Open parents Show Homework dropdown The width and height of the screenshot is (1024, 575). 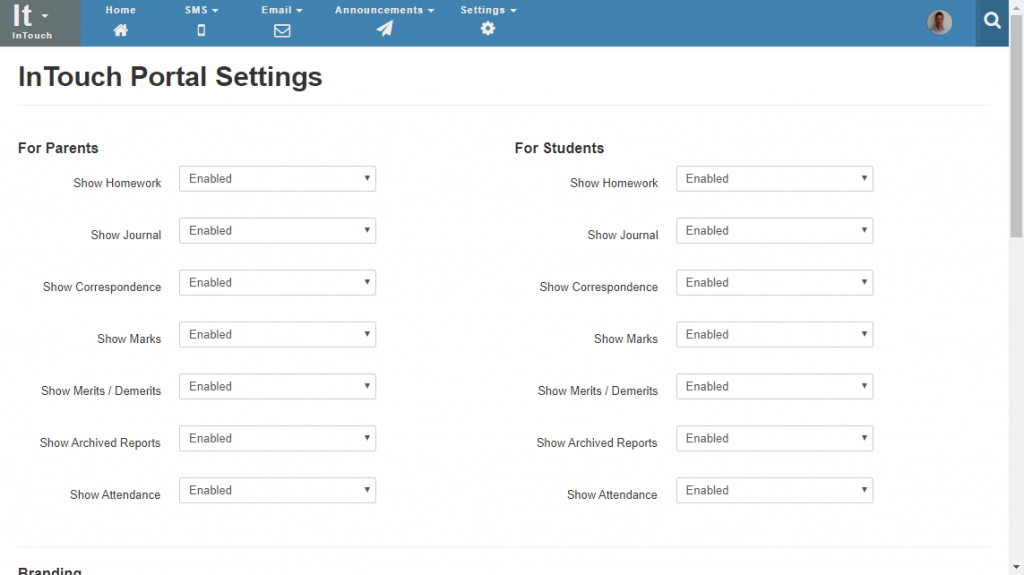(278, 178)
